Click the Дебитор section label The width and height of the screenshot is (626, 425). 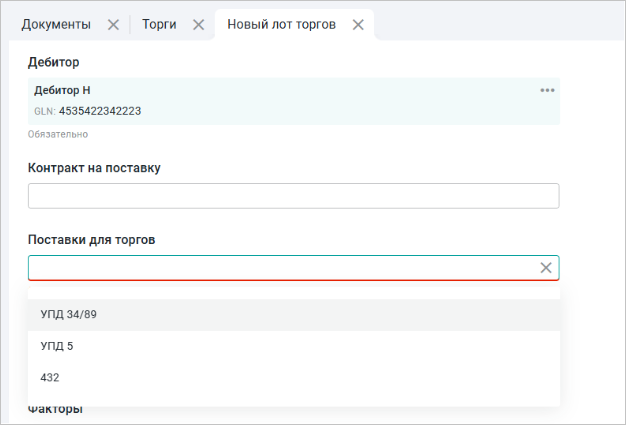pyautogui.click(x=54, y=62)
